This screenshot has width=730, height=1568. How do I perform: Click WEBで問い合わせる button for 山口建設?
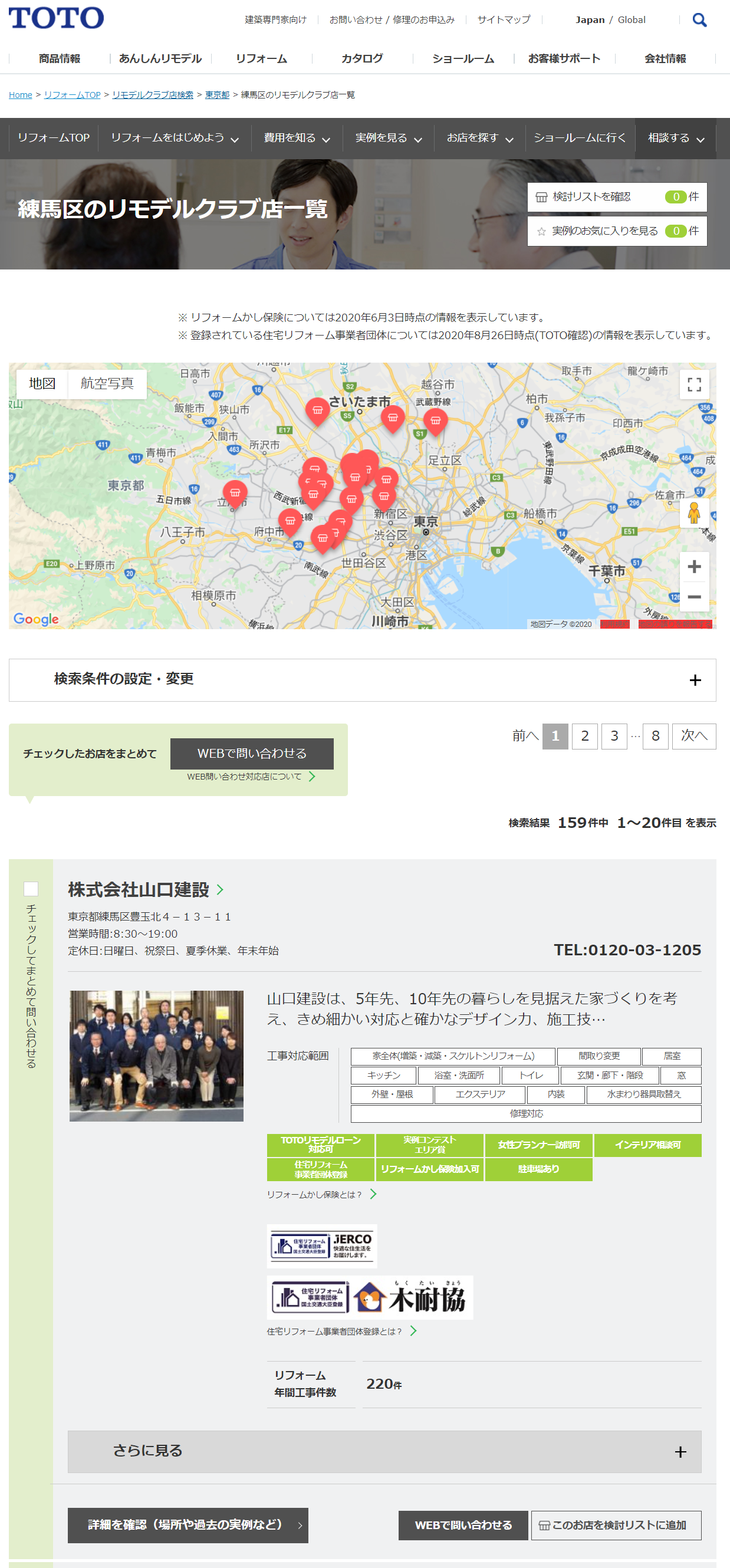tap(463, 1526)
